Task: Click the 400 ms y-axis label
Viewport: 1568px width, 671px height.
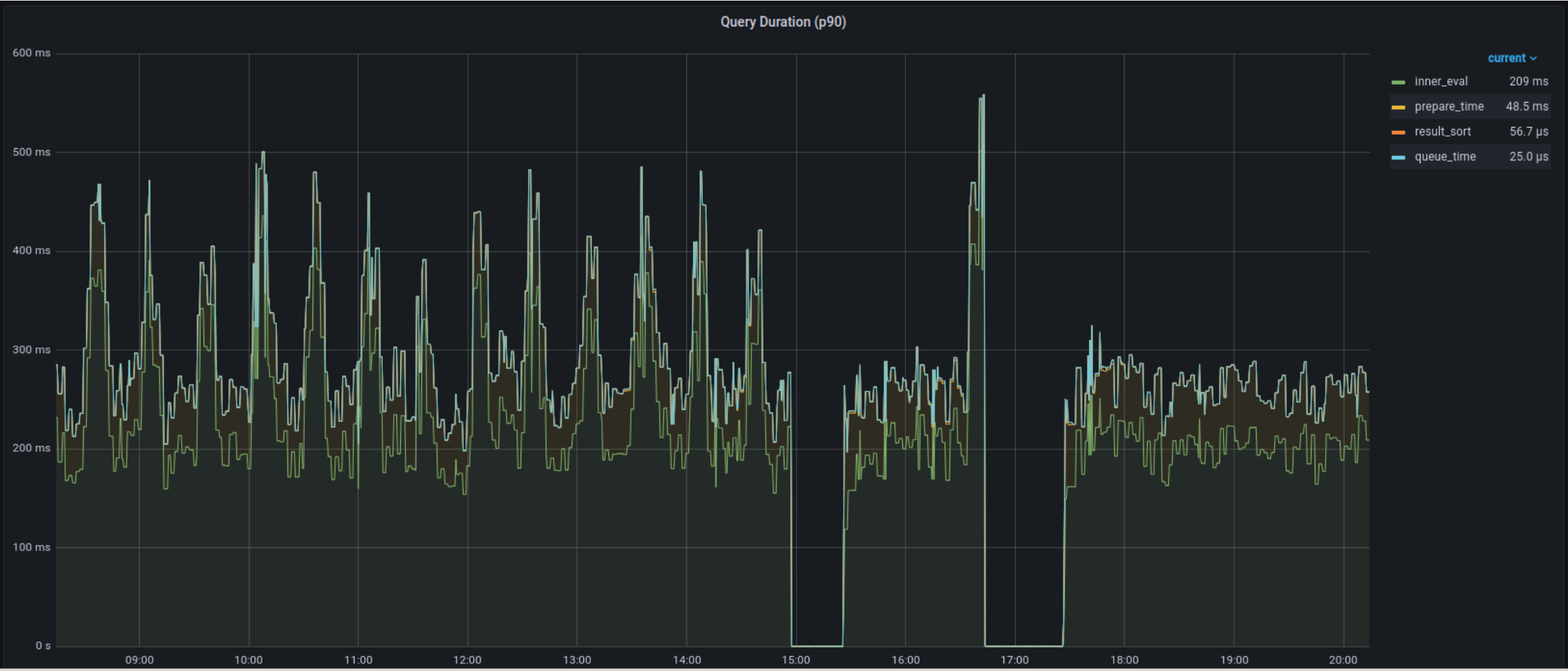Action: pyautogui.click(x=32, y=251)
